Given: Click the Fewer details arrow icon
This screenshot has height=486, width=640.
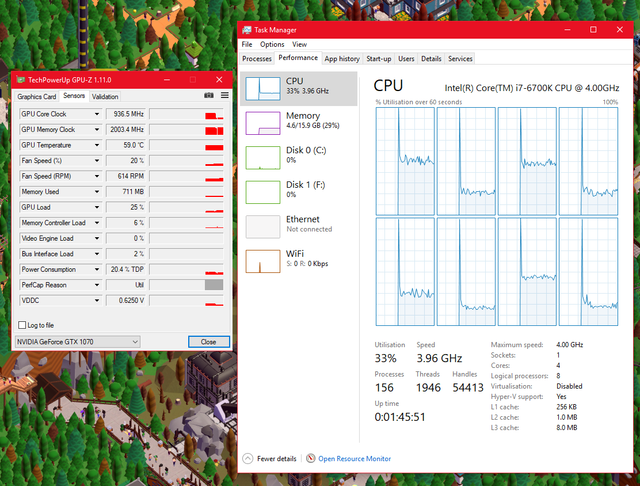Looking at the screenshot, I should (x=247, y=458).
